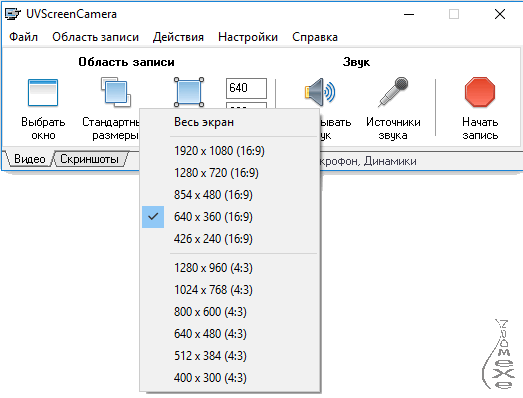Select 1024 x 768 (4:3) size
Viewport: 523px width, 398px height.
230,290
